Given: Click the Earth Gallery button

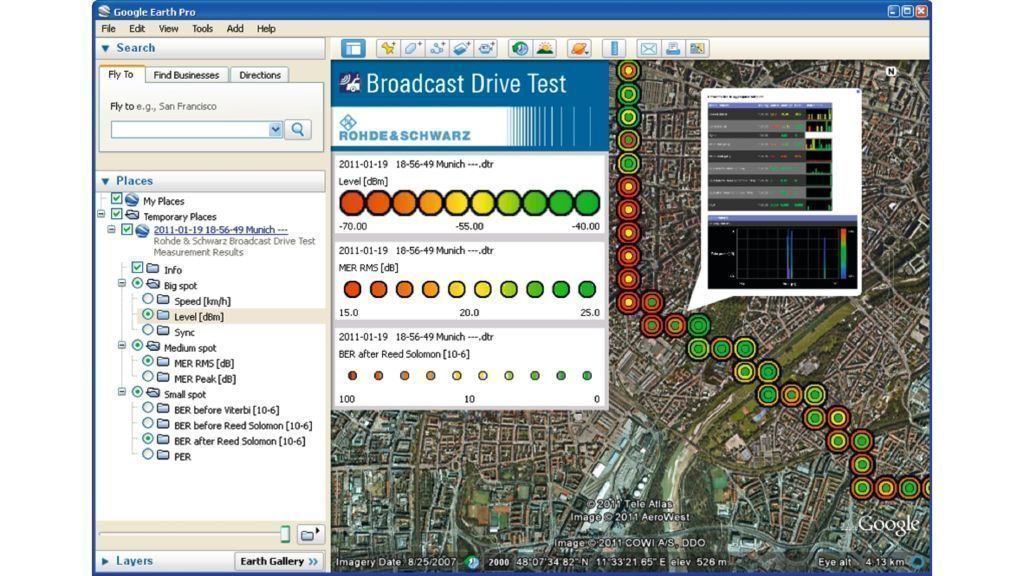Looking at the screenshot, I should point(279,561).
